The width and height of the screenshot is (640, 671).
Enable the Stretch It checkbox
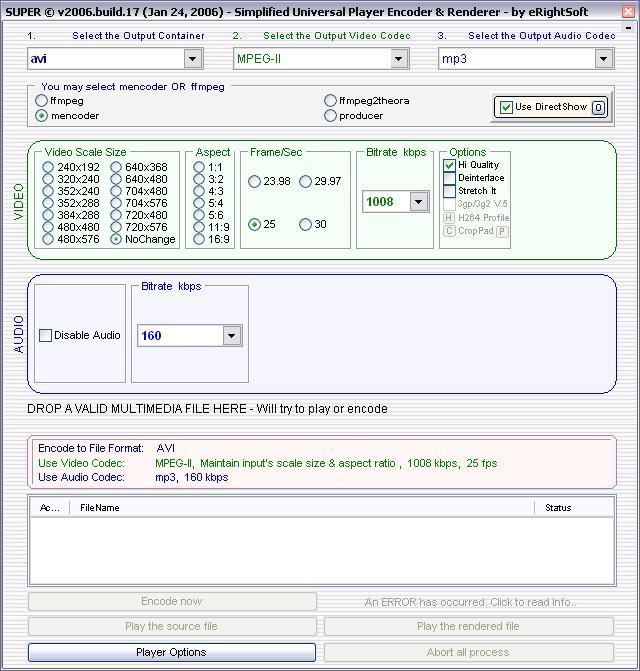pyautogui.click(x=449, y=191)
